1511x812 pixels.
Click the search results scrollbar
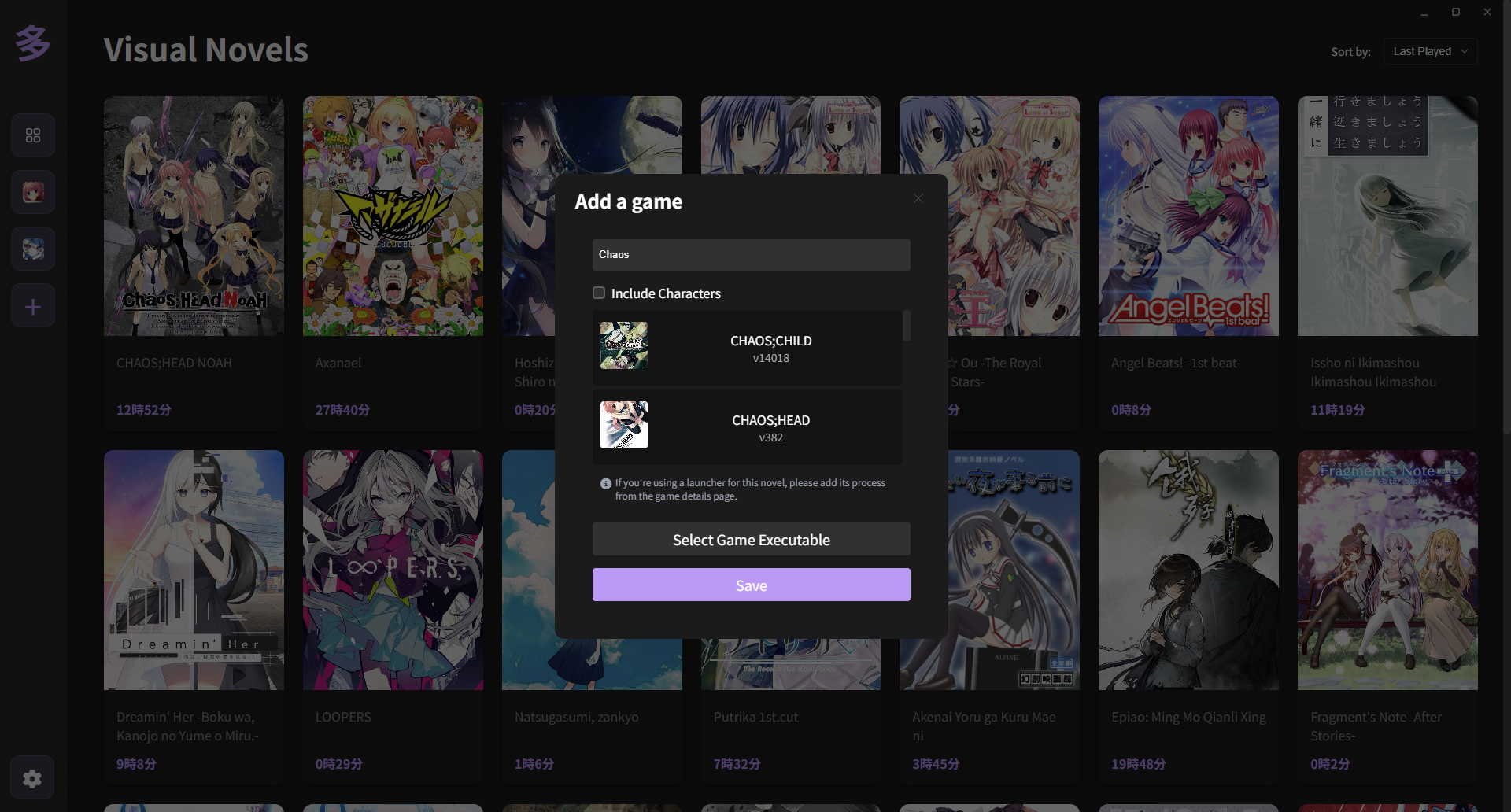coord(907,326)
